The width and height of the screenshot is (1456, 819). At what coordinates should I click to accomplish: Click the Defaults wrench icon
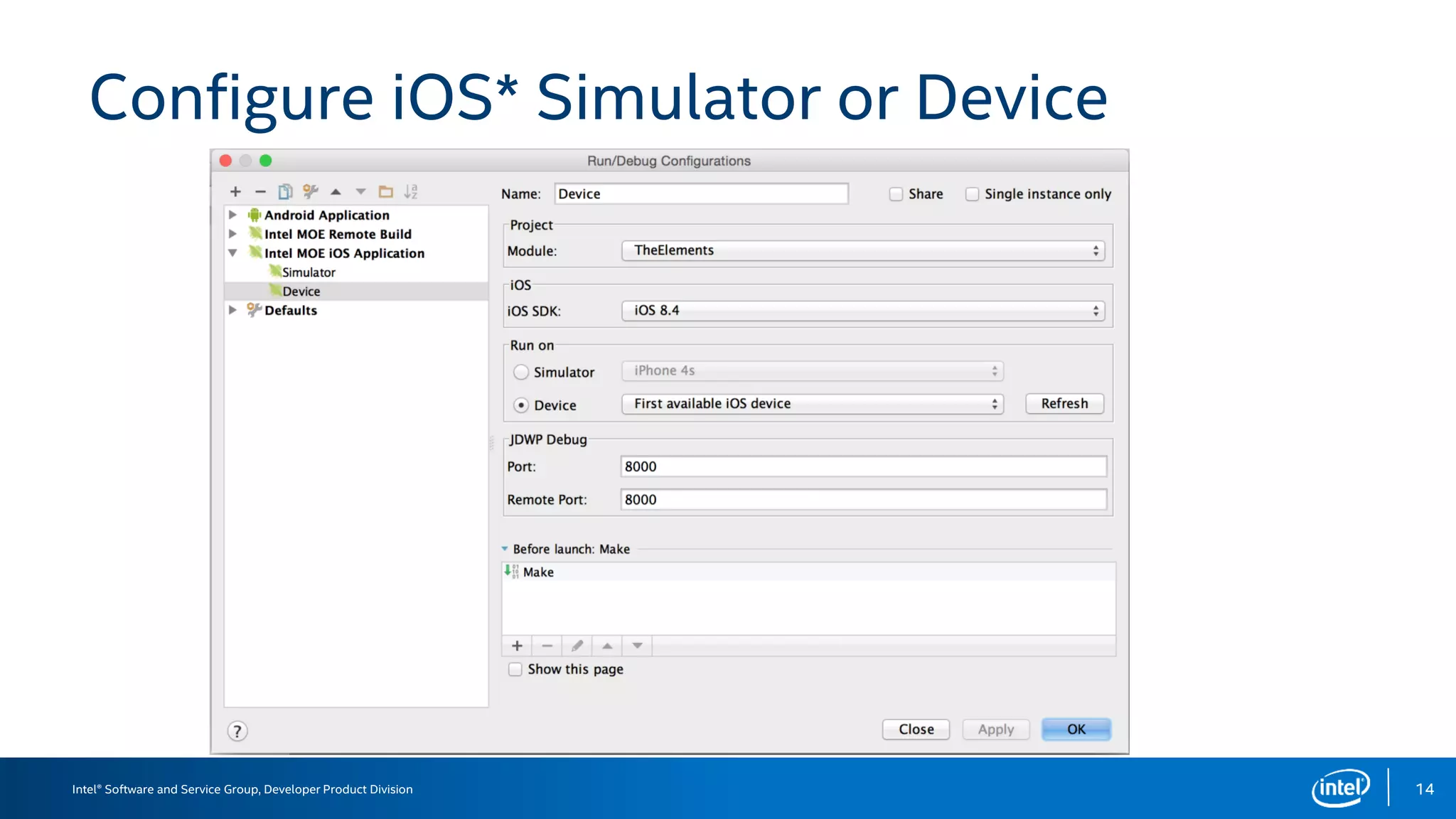[x=254, y=309]
